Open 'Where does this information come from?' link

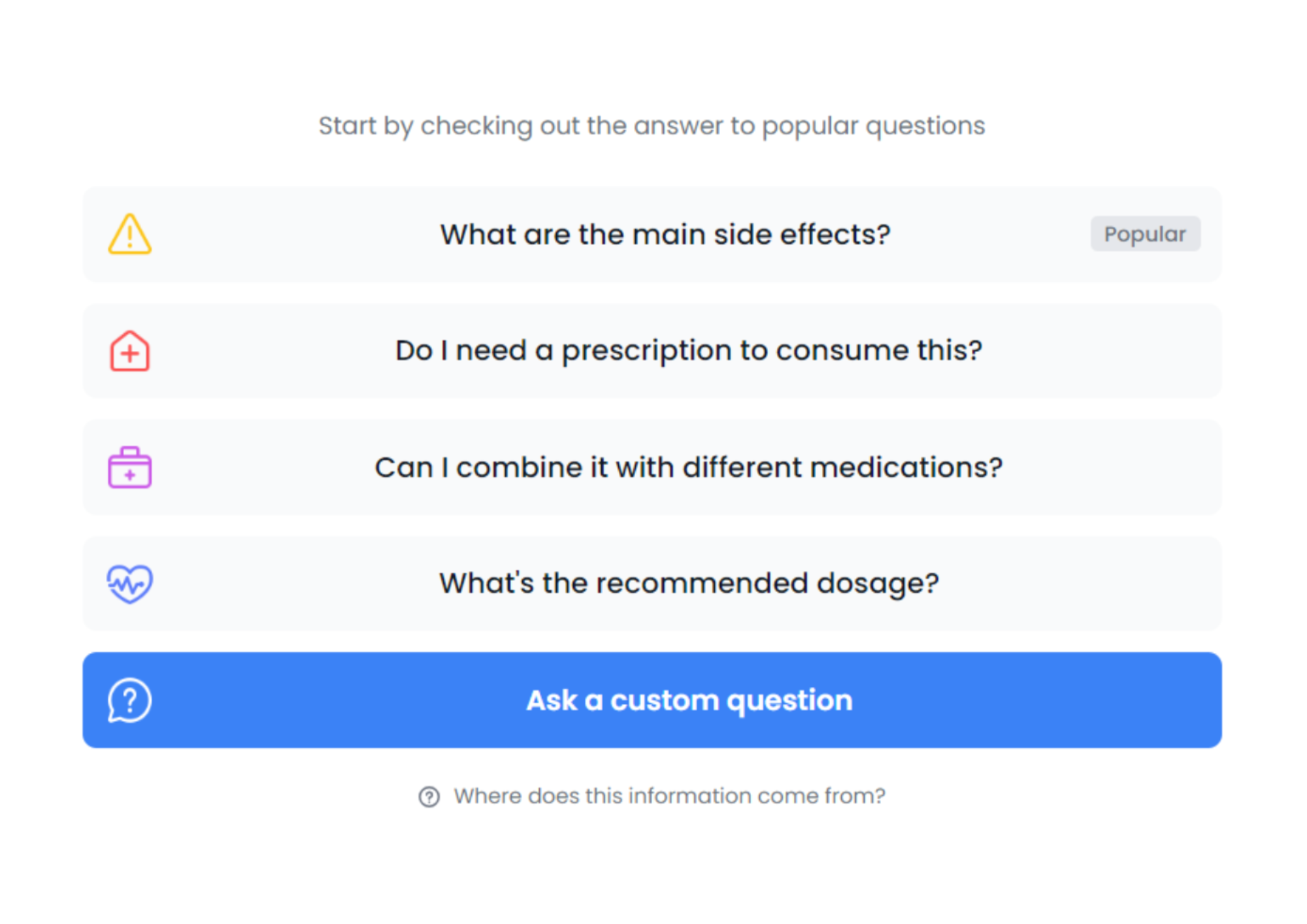(669, 796)
